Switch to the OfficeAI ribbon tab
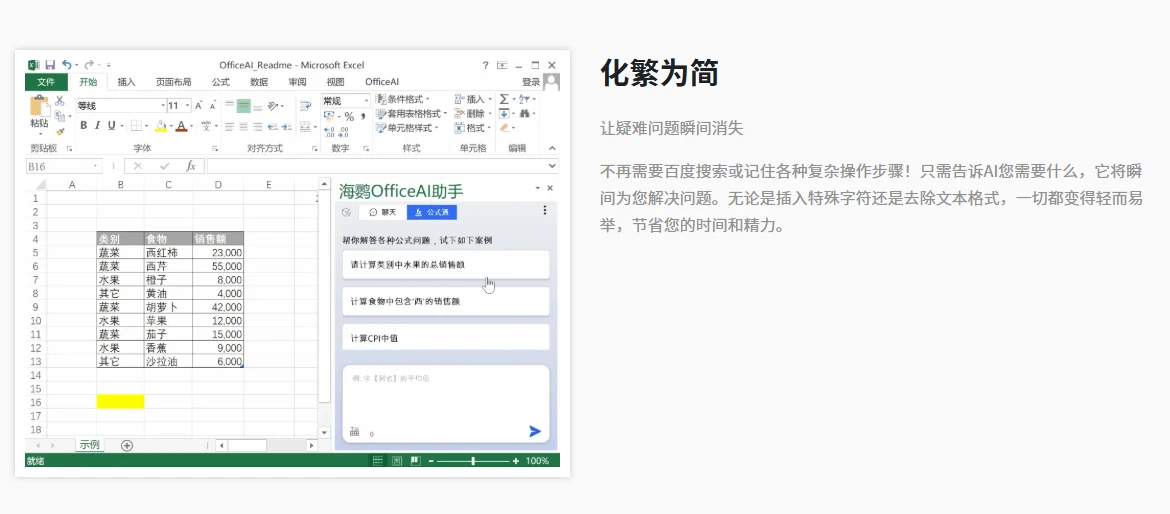 pos(382,82)
